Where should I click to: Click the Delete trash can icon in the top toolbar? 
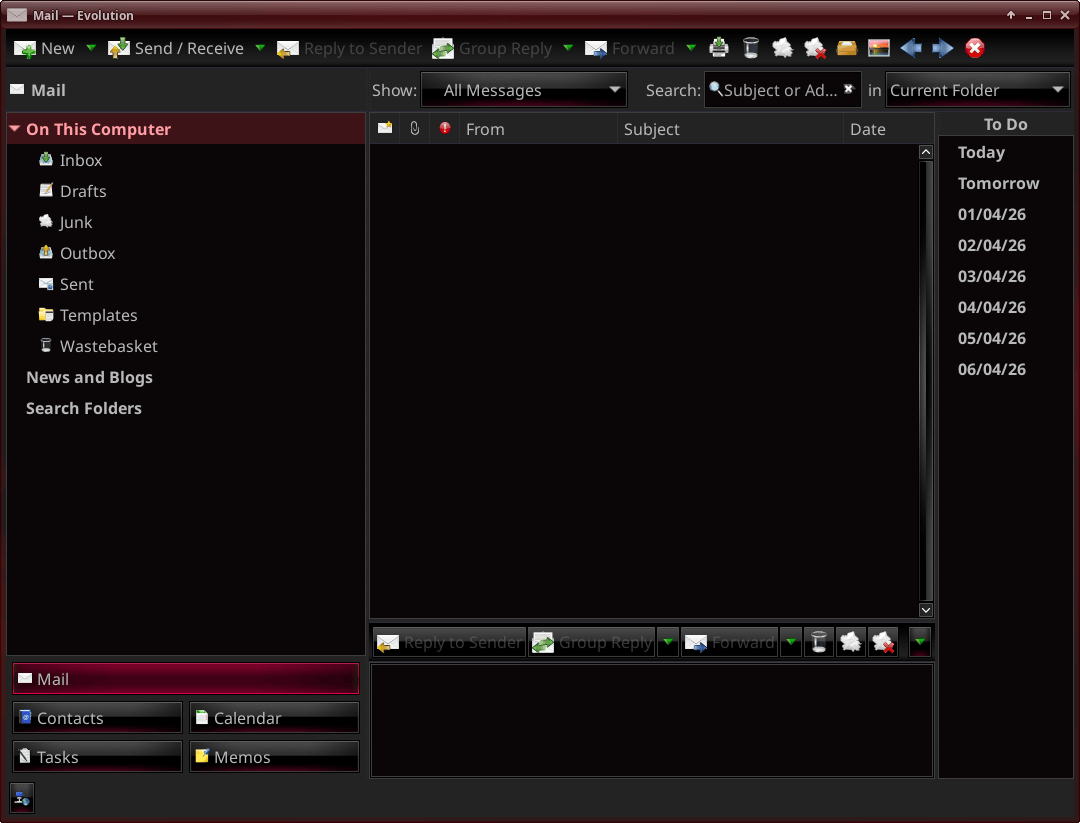[x=751, y=48]
